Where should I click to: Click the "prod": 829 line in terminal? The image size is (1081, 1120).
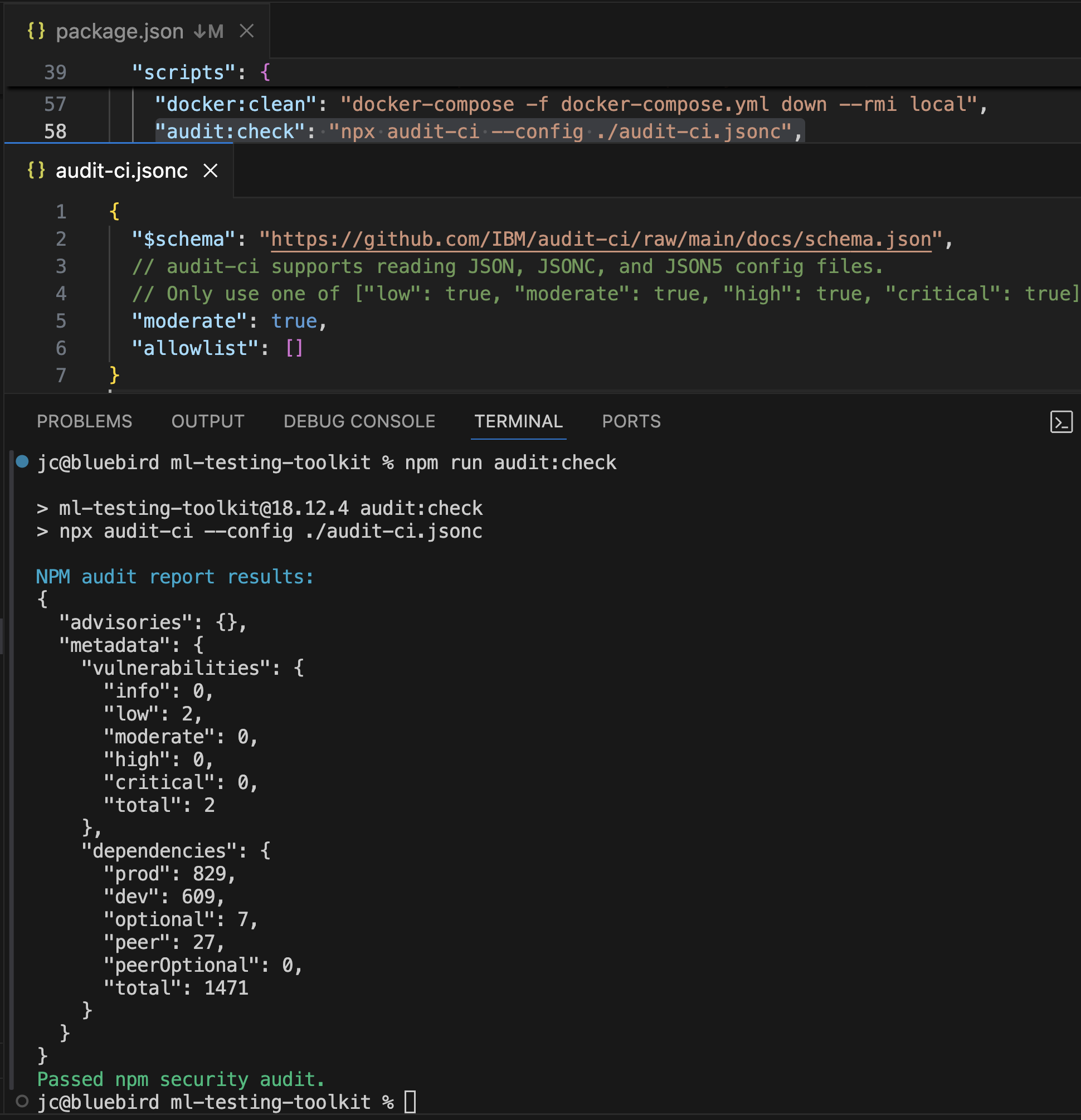click(170, 874)
